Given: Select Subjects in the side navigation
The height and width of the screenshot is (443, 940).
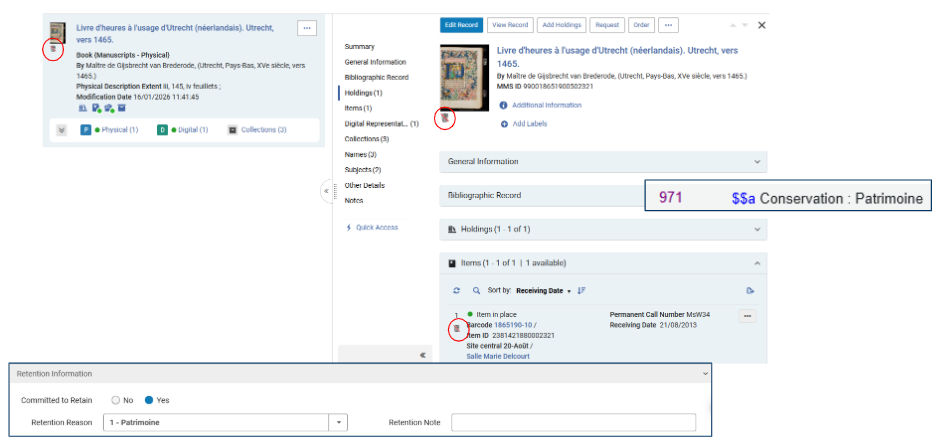Looking at the screenshot, I should pos(362,170).
